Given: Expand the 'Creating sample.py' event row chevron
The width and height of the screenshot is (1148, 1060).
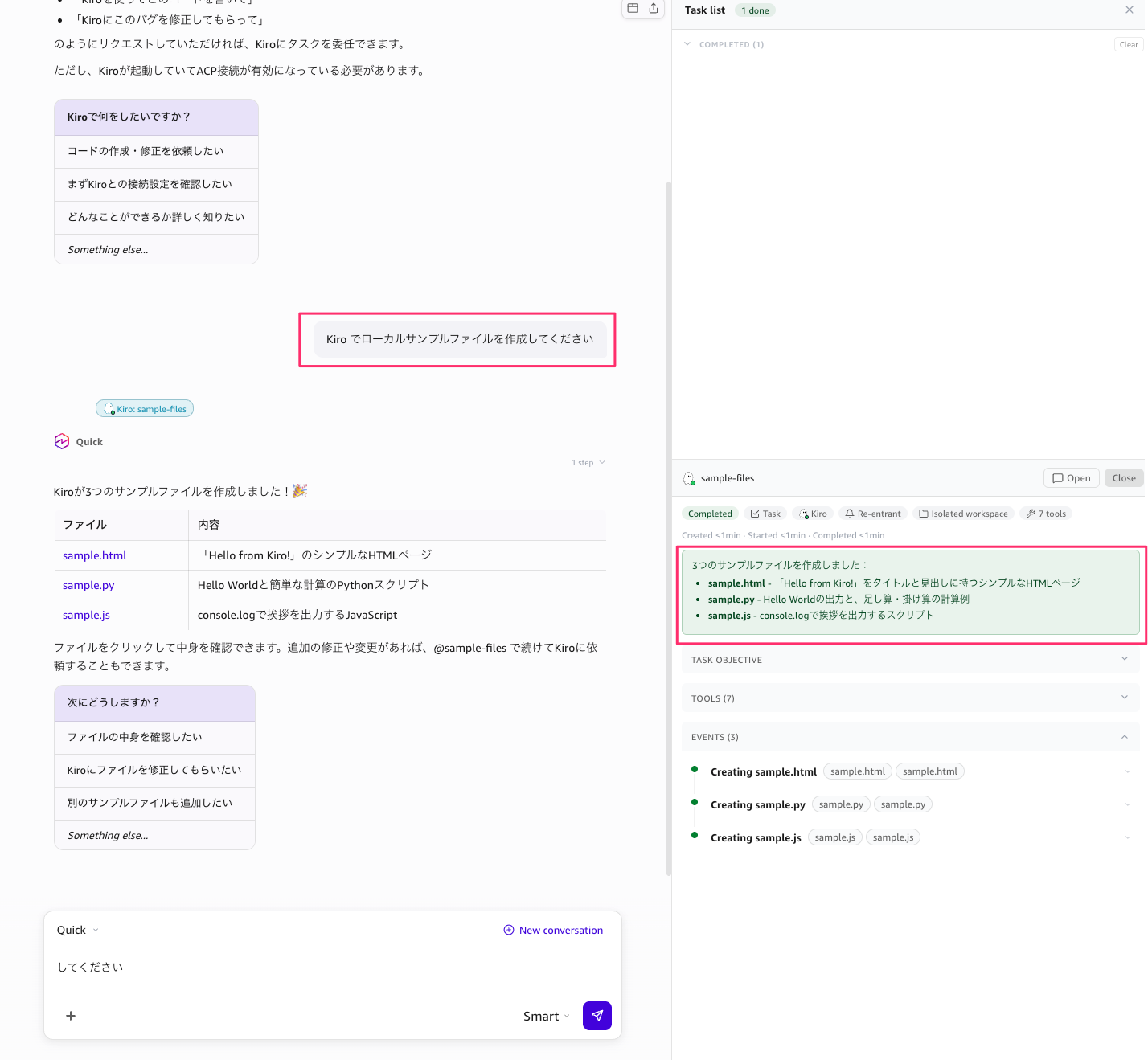Looking at the screenshot, I should [1128, 804].
